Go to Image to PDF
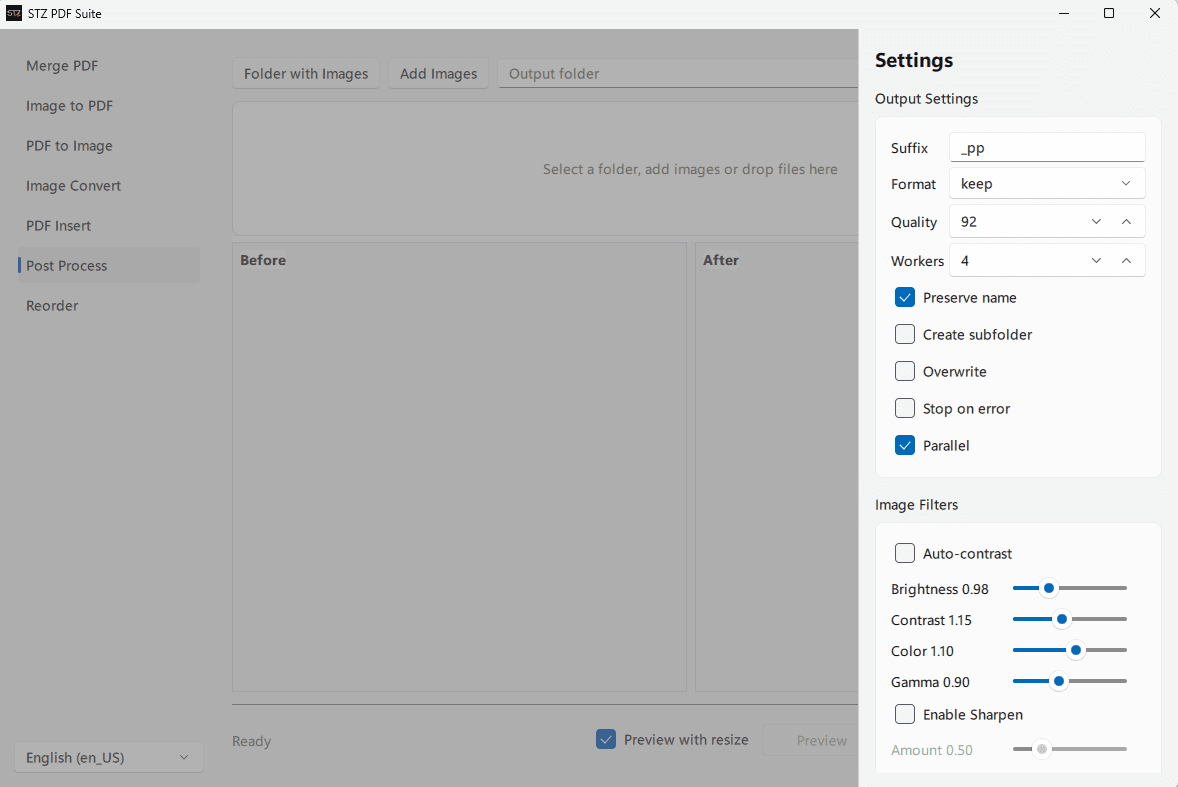Screen dimensions: 1178x787 click(109, 106)
